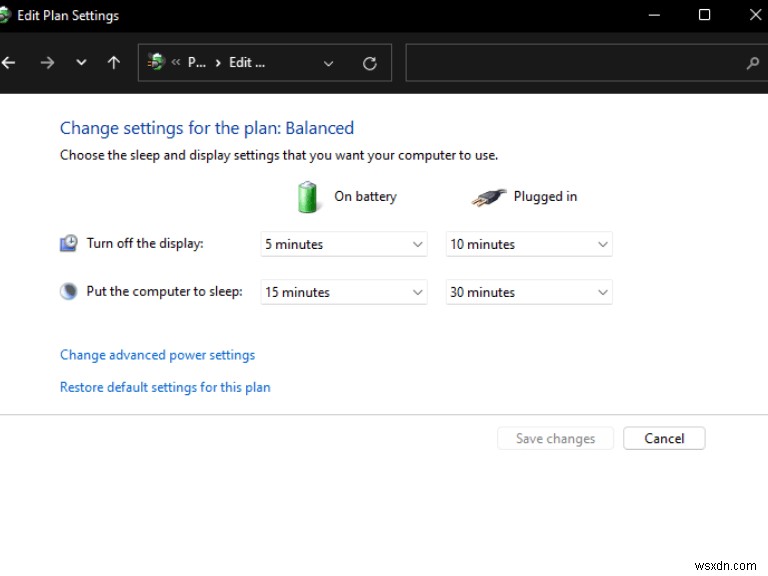Go up one level arrow
This screenshot has height=576, width=768.
[x=114, y=63]
